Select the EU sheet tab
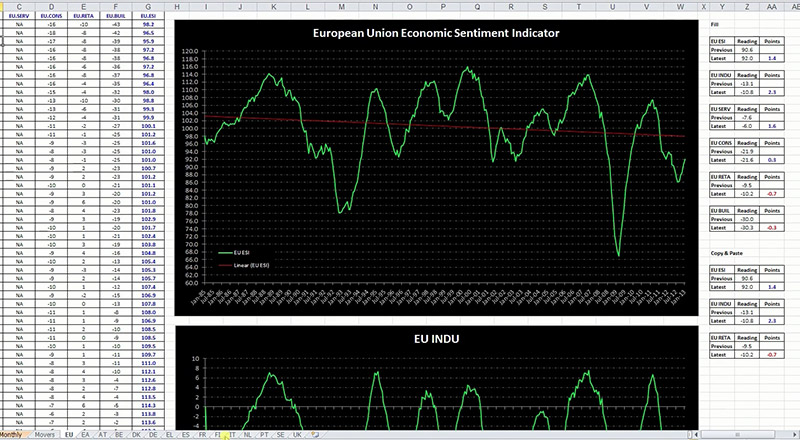Image resolution: width=800 pixels, height=440 pixels. (69, 435)
